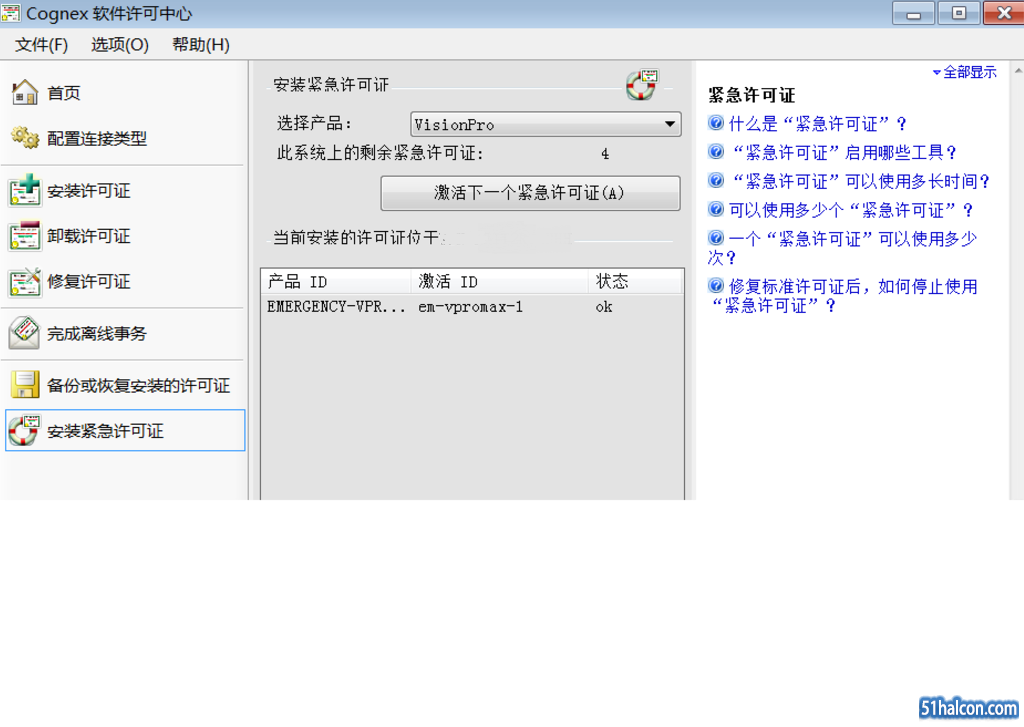Click the ok status cell
1024x727 pixels.
coord(604,306)
